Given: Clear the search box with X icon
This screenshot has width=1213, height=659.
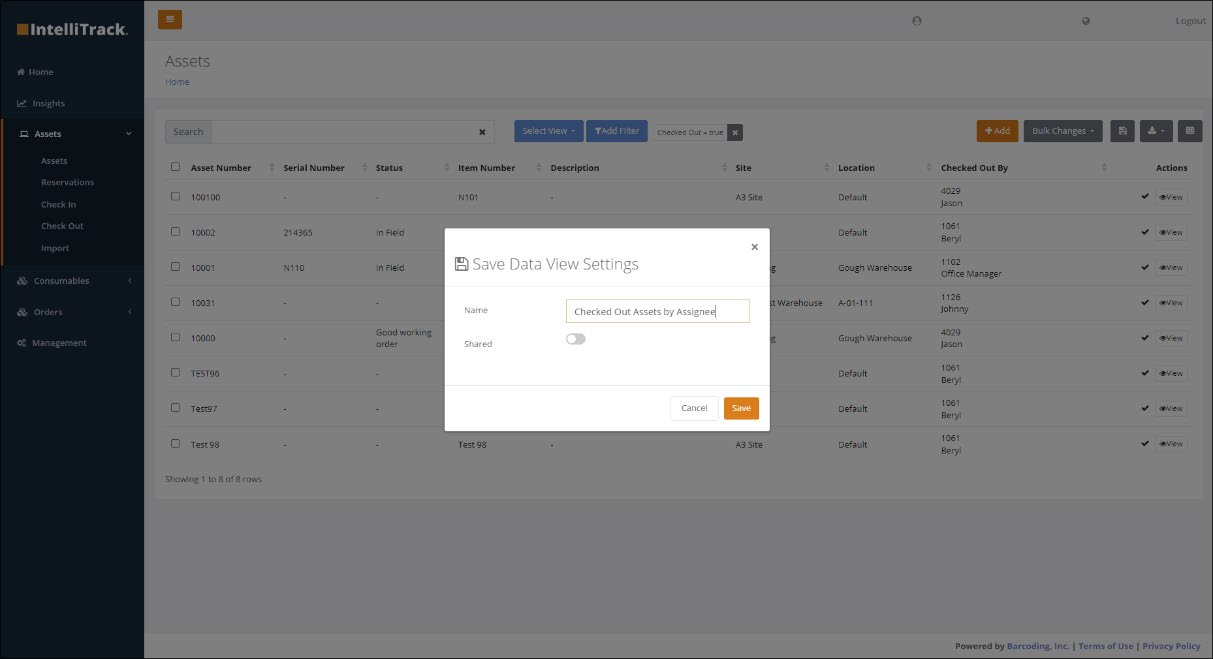Looking at the screenshot, I should pos(482,131).
